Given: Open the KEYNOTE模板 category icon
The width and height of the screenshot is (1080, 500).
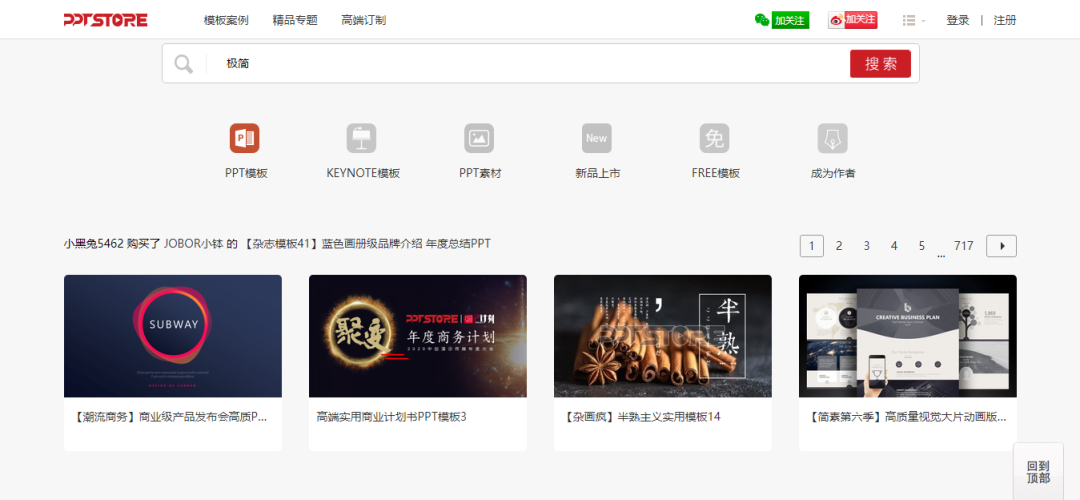Looking at the screenshot, I should point(362,138).
